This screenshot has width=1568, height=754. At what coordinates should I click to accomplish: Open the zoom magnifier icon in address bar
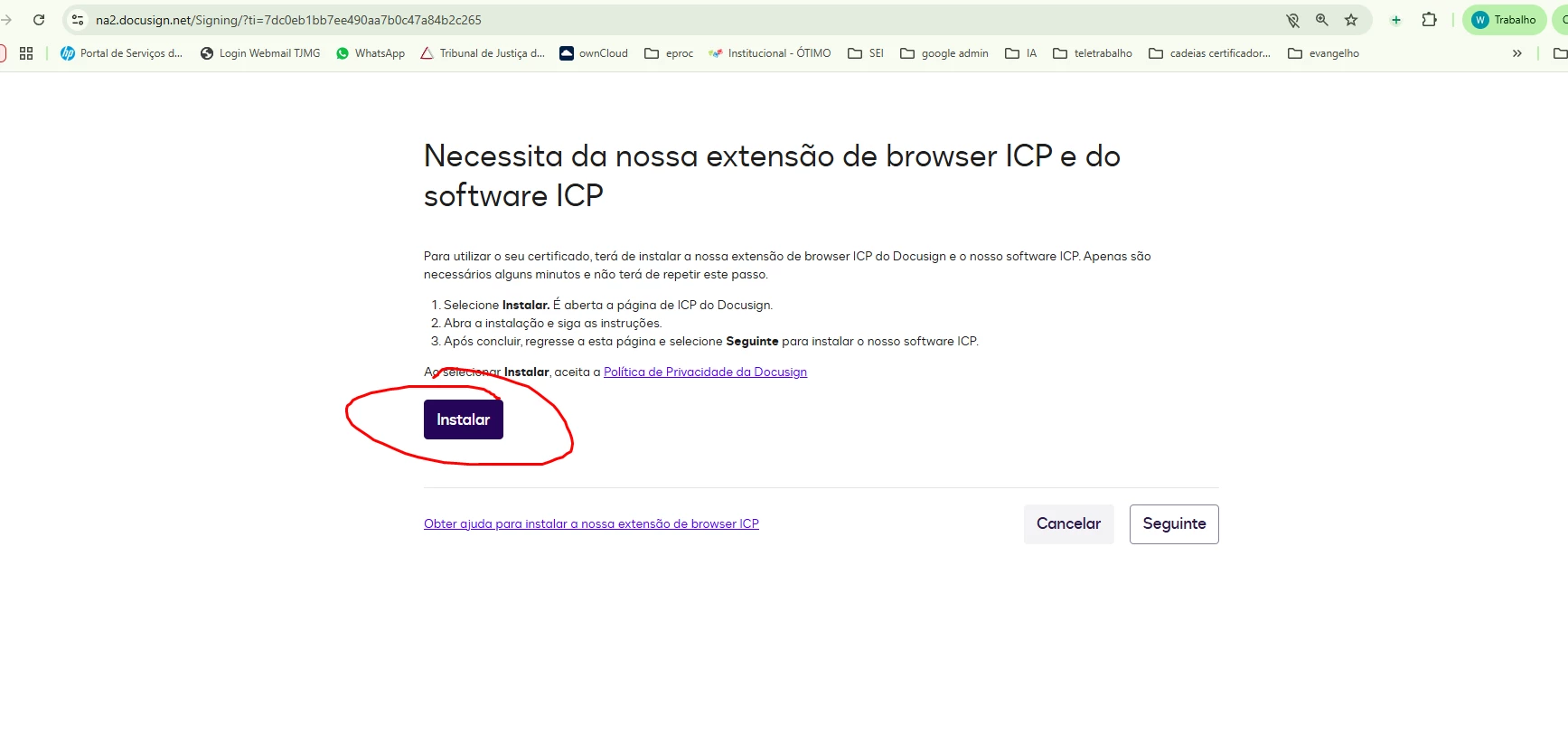1322,20
